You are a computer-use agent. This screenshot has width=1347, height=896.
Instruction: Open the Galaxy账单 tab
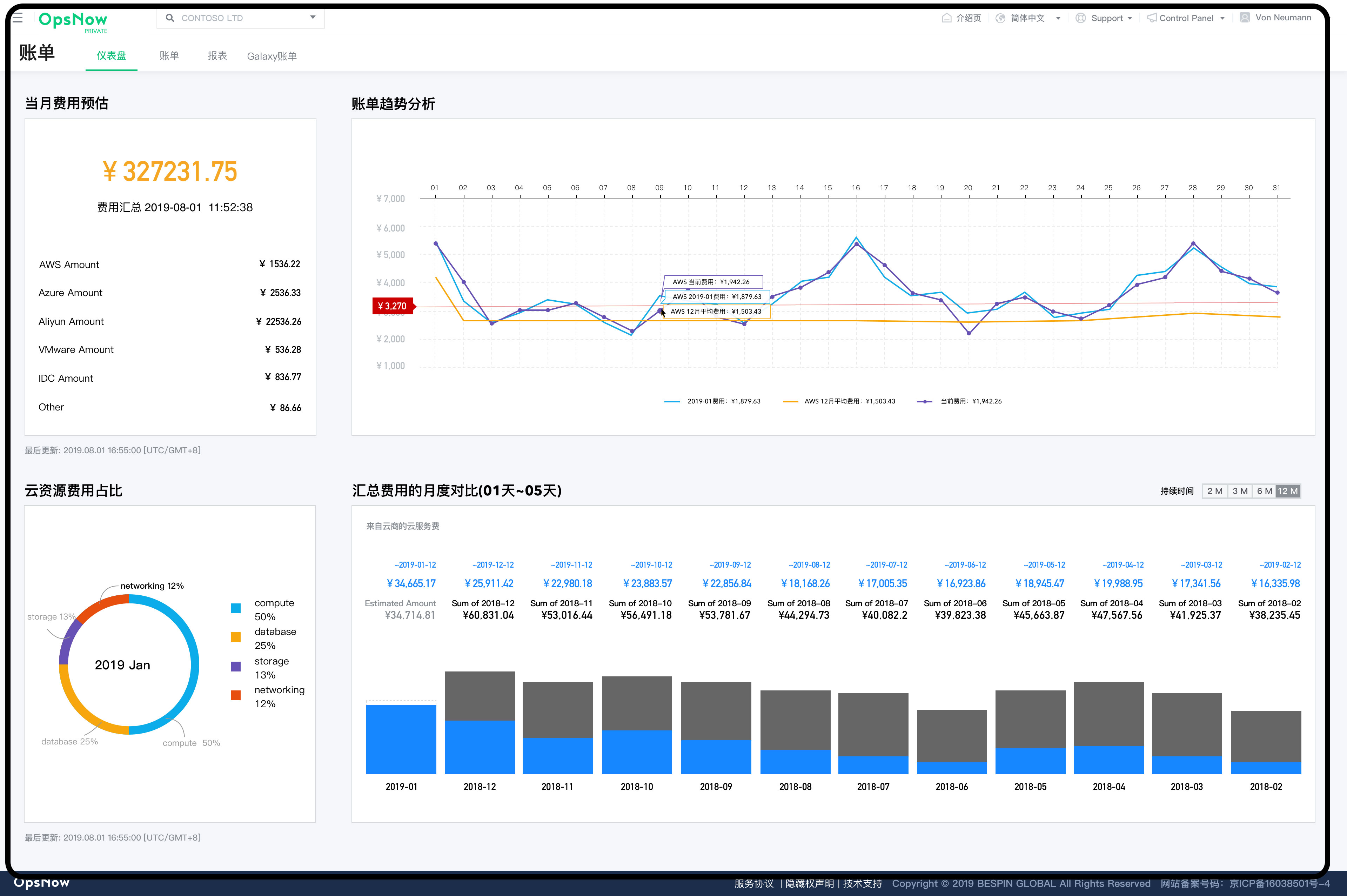click(272, 56)
